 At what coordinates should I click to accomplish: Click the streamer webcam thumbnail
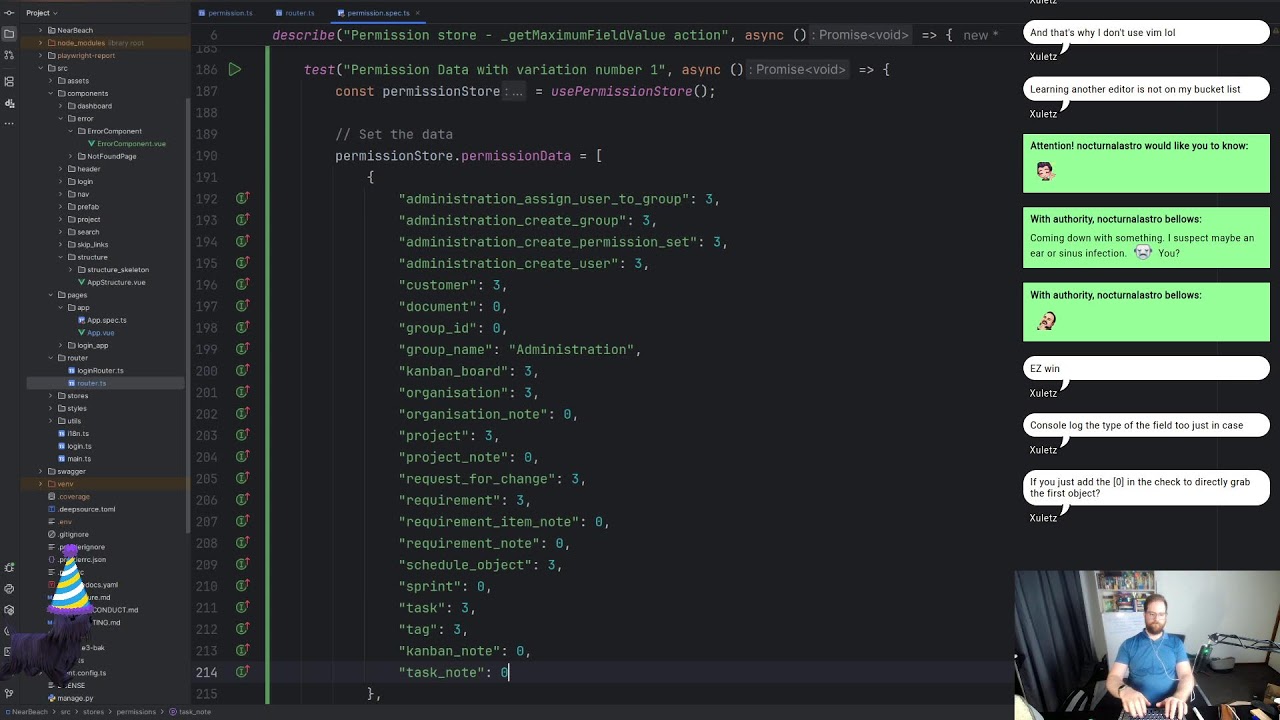click(1147, 645)
